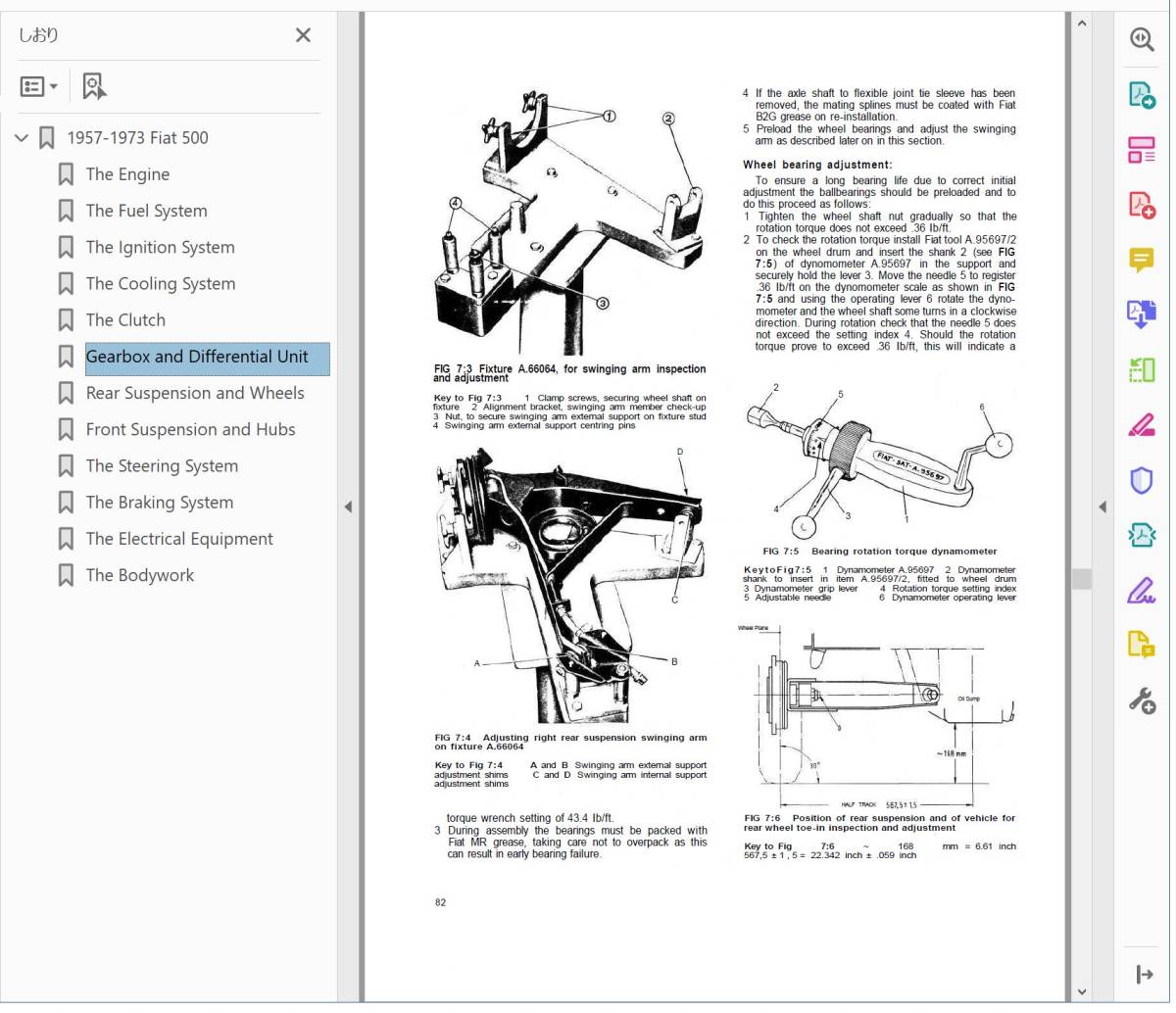Go to The Steering System bookmark

pos(162,466)
